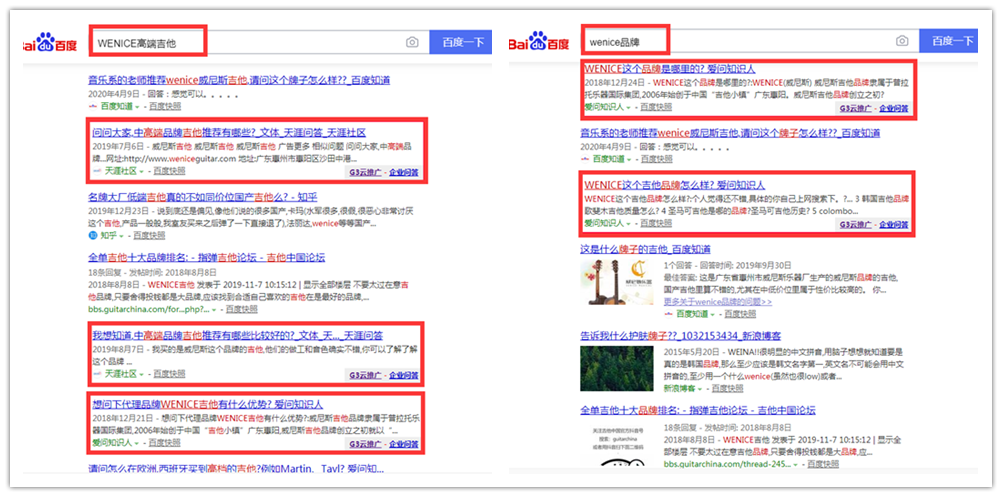This screenshot has height=497, width=1002.
Task: Open 音乐系的老师推荐wenice result on wenice品牌 page
Action: (x=730, y=133)
